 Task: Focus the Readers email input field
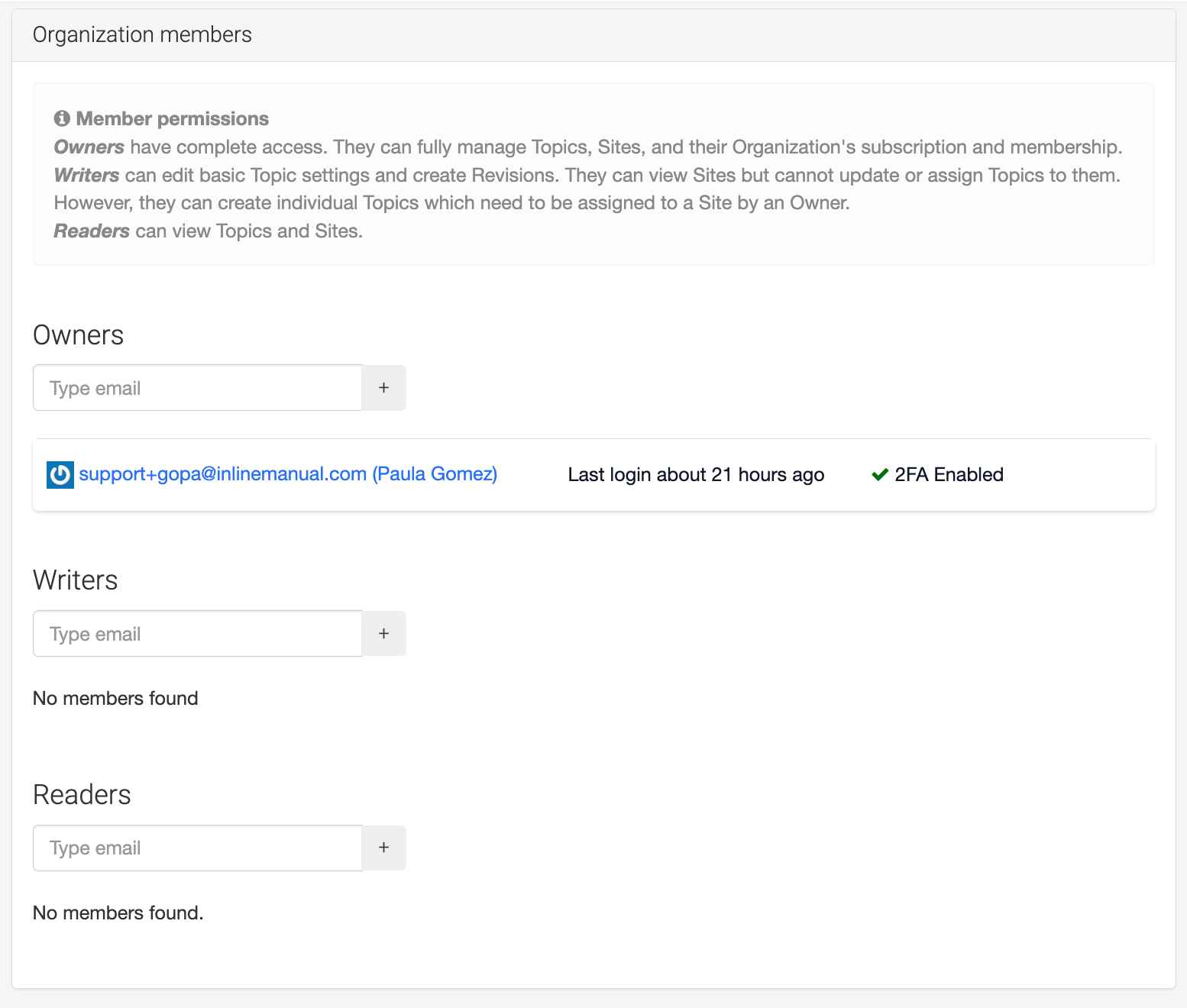pyautogui.click(x=197, y=848)
